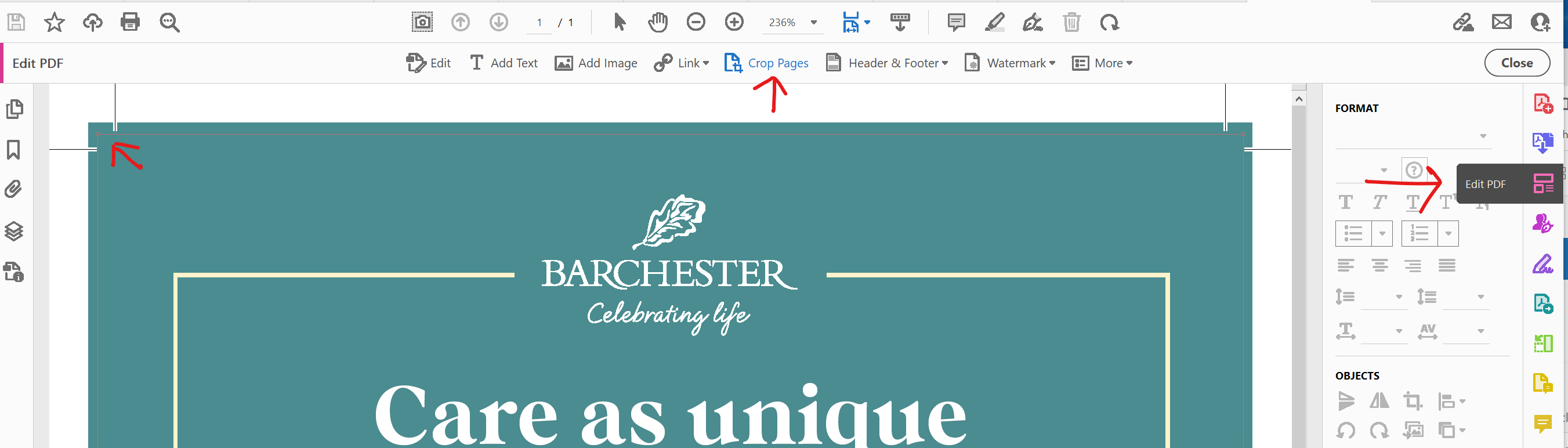This screenshot has height=448, width=1568.
Task: Choose Add Text
Action: (504, 63)
